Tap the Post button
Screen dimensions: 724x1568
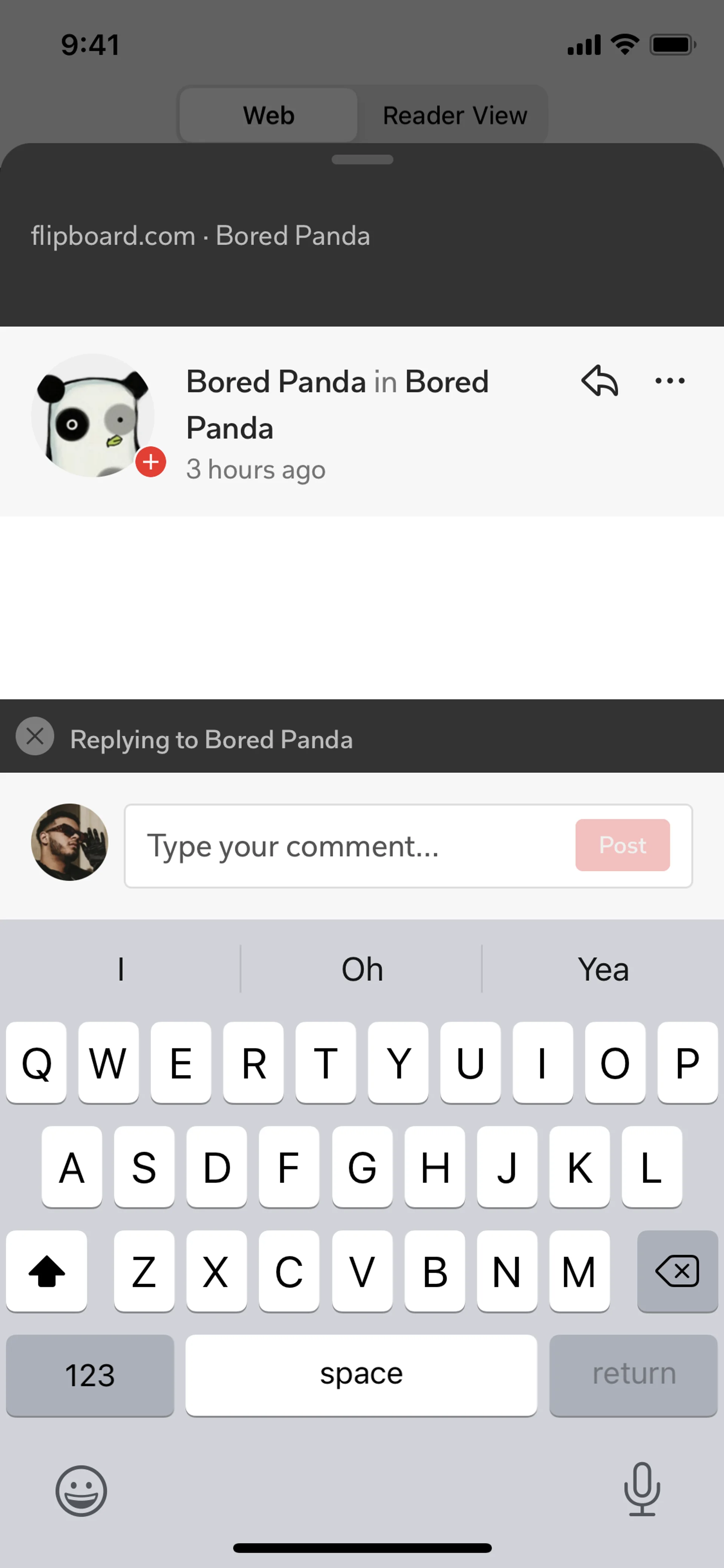[623, 845]
